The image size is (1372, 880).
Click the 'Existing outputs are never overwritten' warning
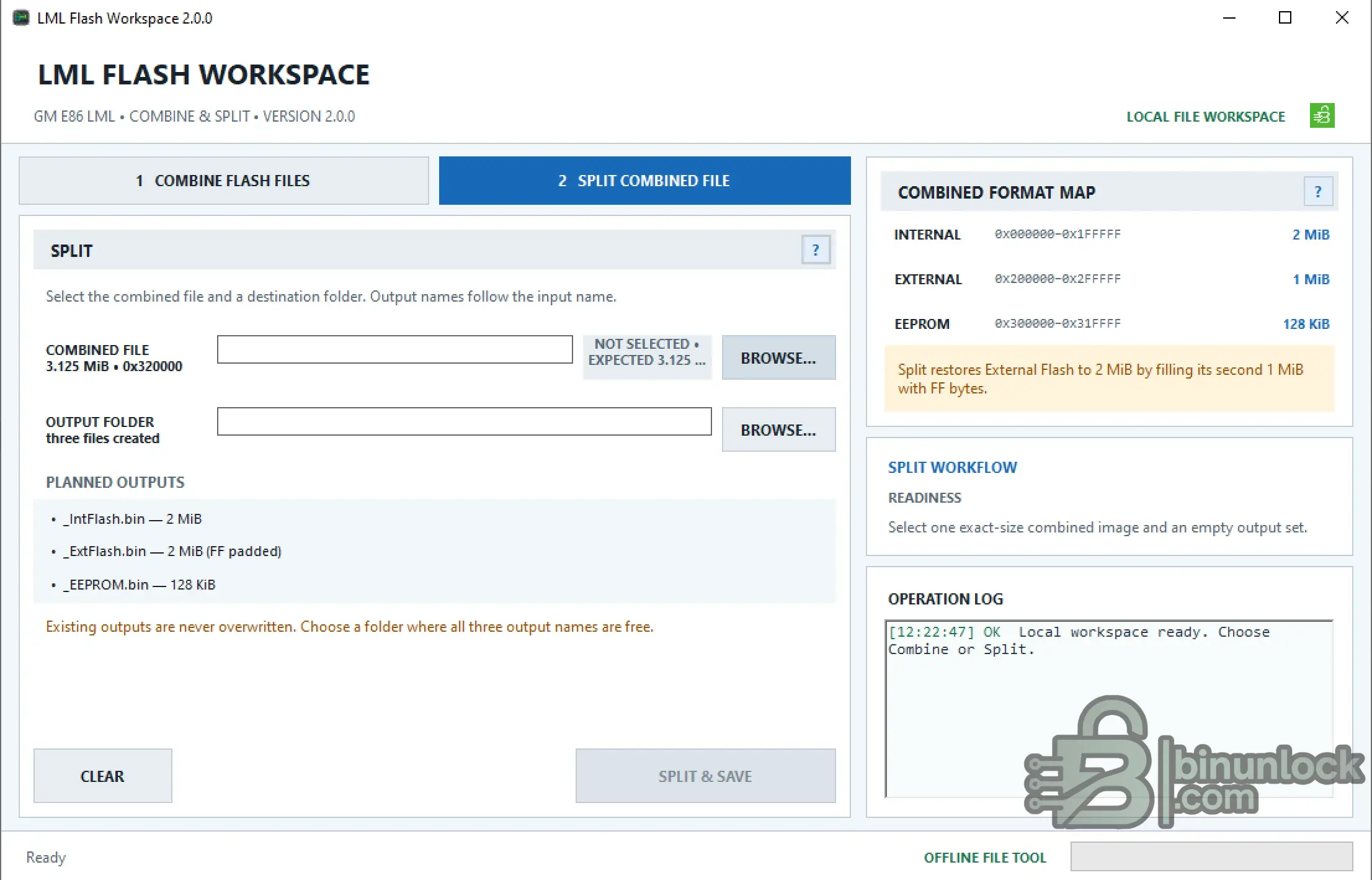click(x=350, y=627)
